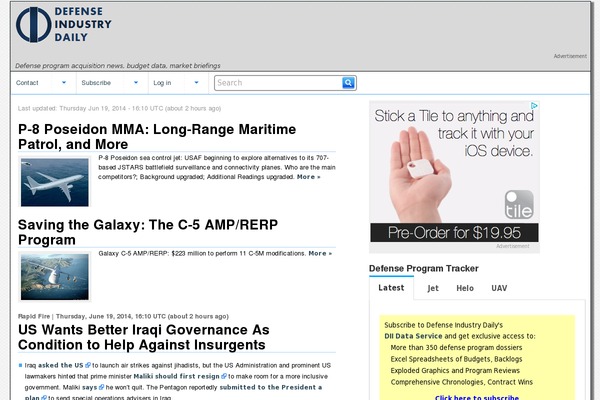Click More link in Galaxy C-5 summary
600x400 pixels.
point(320,253)
